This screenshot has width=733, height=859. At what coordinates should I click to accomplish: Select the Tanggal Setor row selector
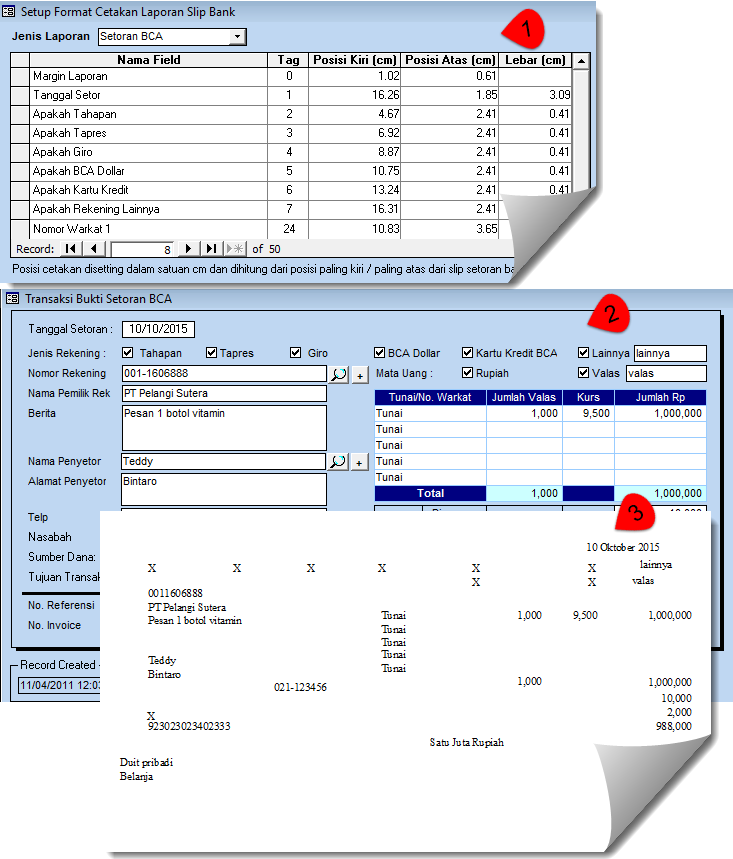(20, 95)
